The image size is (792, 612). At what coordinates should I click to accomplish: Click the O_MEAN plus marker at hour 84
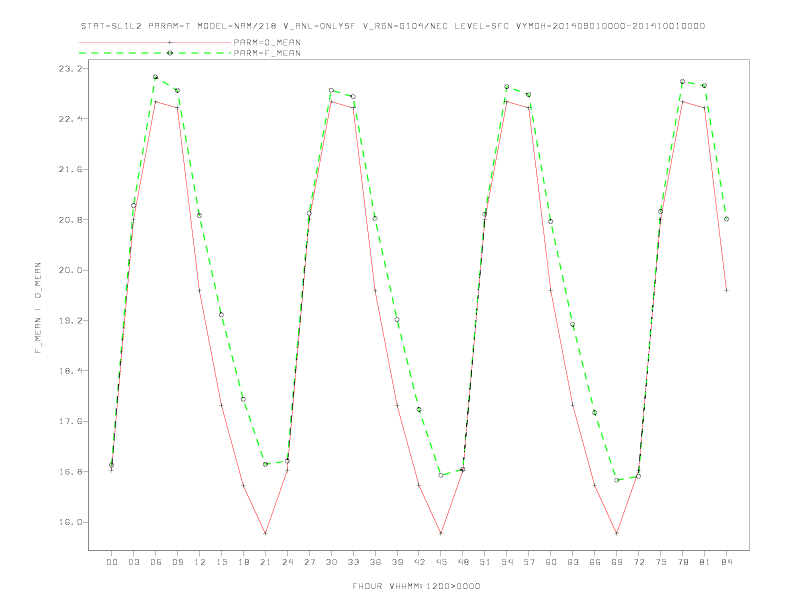[x=727, y=290]
